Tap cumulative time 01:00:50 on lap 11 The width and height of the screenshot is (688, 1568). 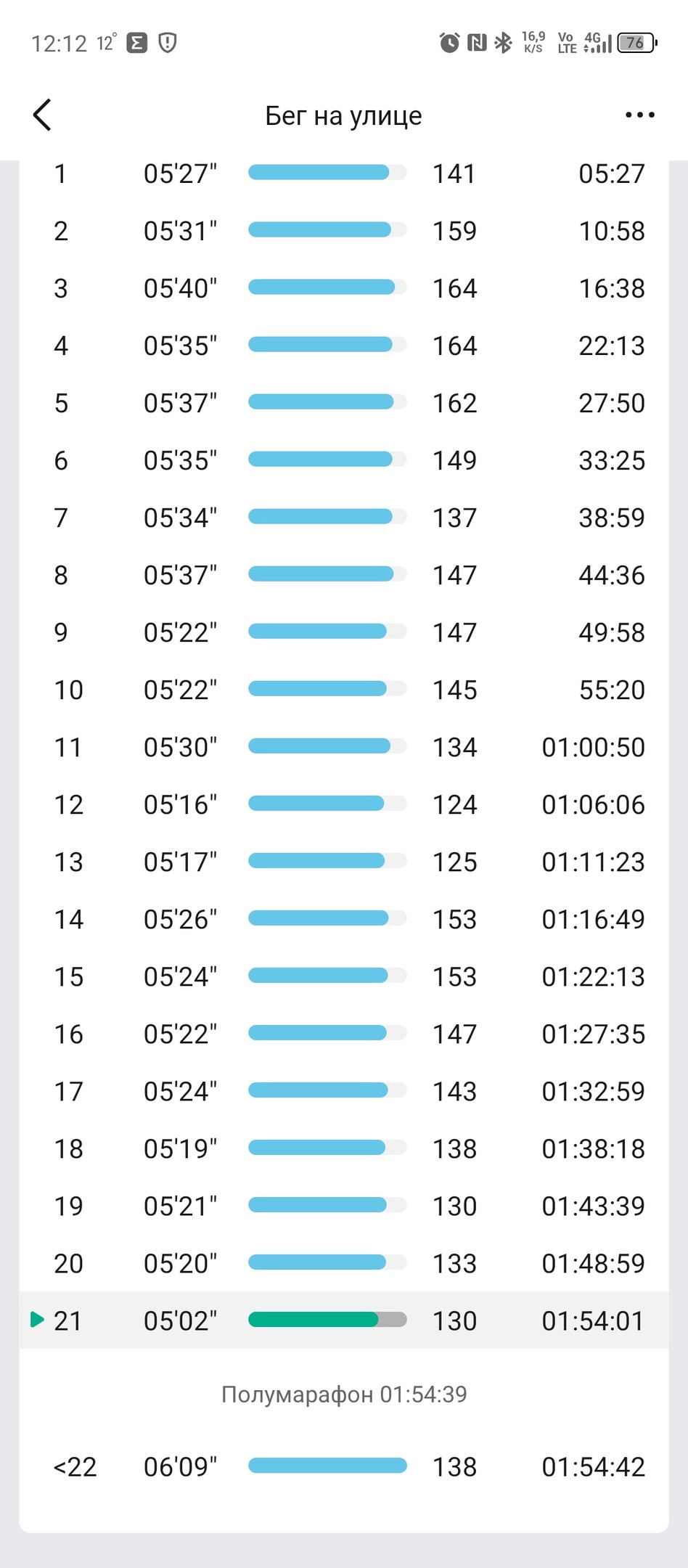(x=593, y=747)
